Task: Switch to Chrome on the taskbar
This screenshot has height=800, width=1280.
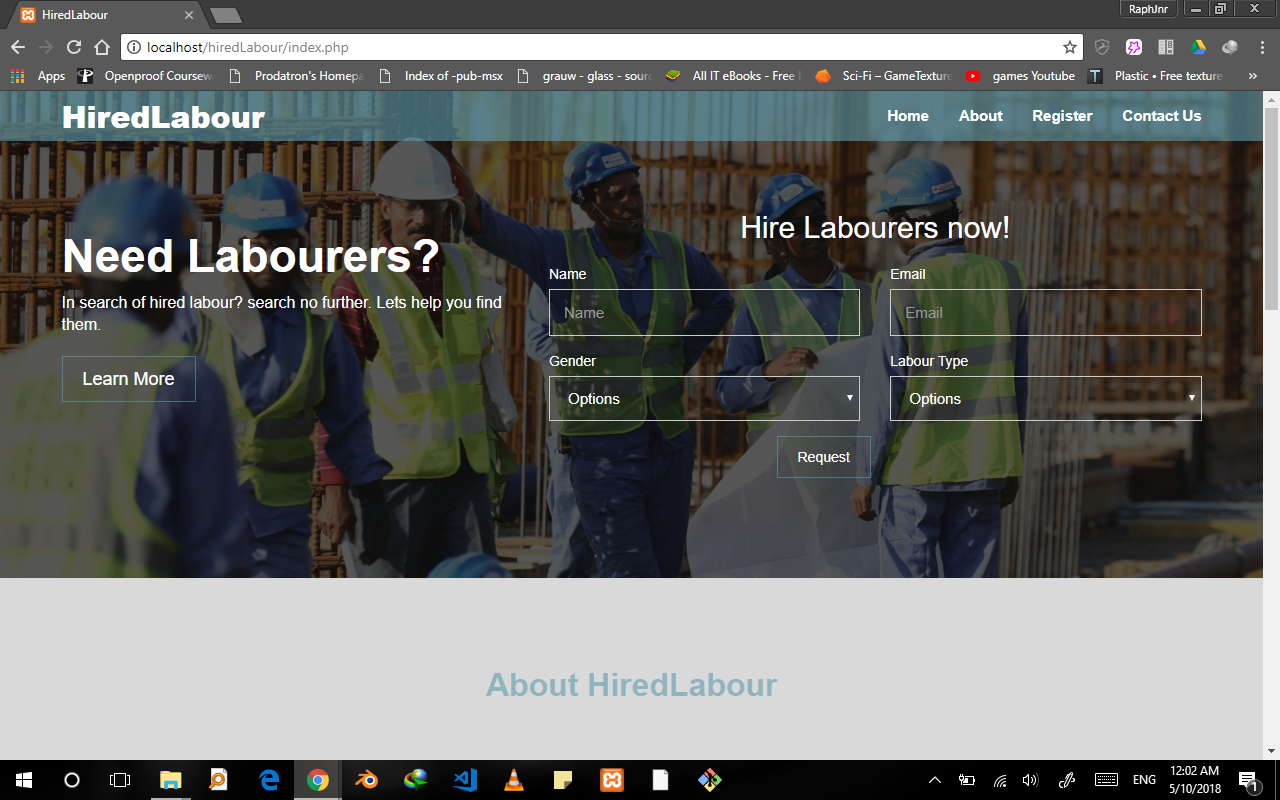Action: (318, 780)
